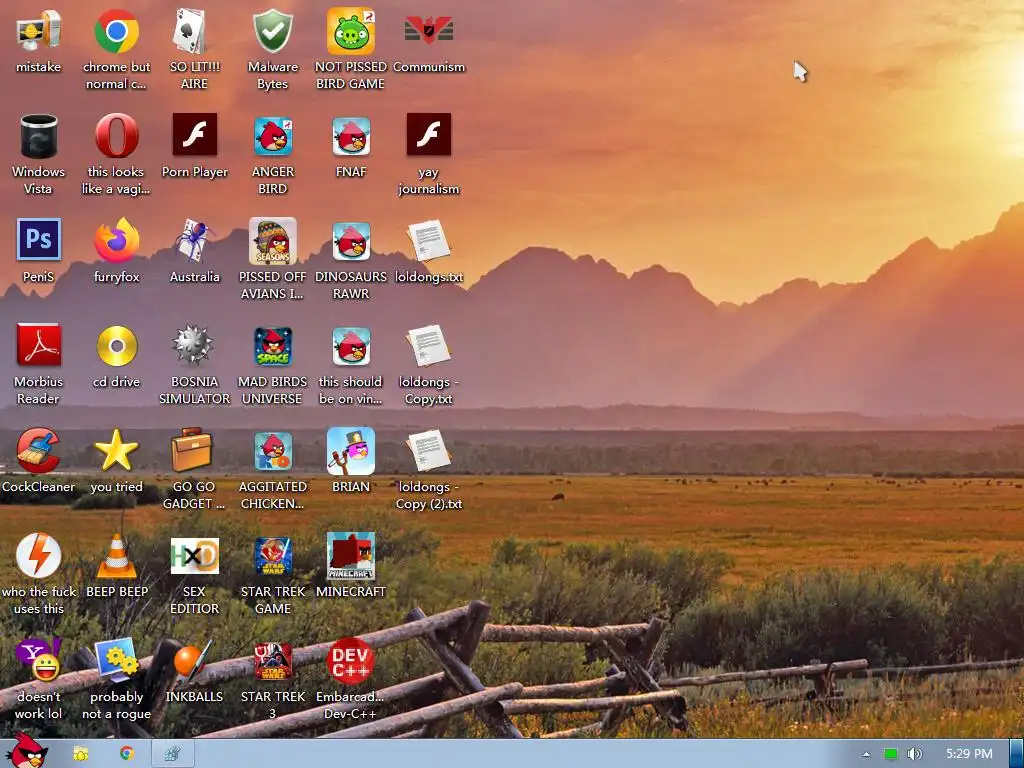Image resolution: width=1024 pixels, height=768 pixels.
Task: Select the 'FNAF' red bird icon
Action: click(351, 136)
